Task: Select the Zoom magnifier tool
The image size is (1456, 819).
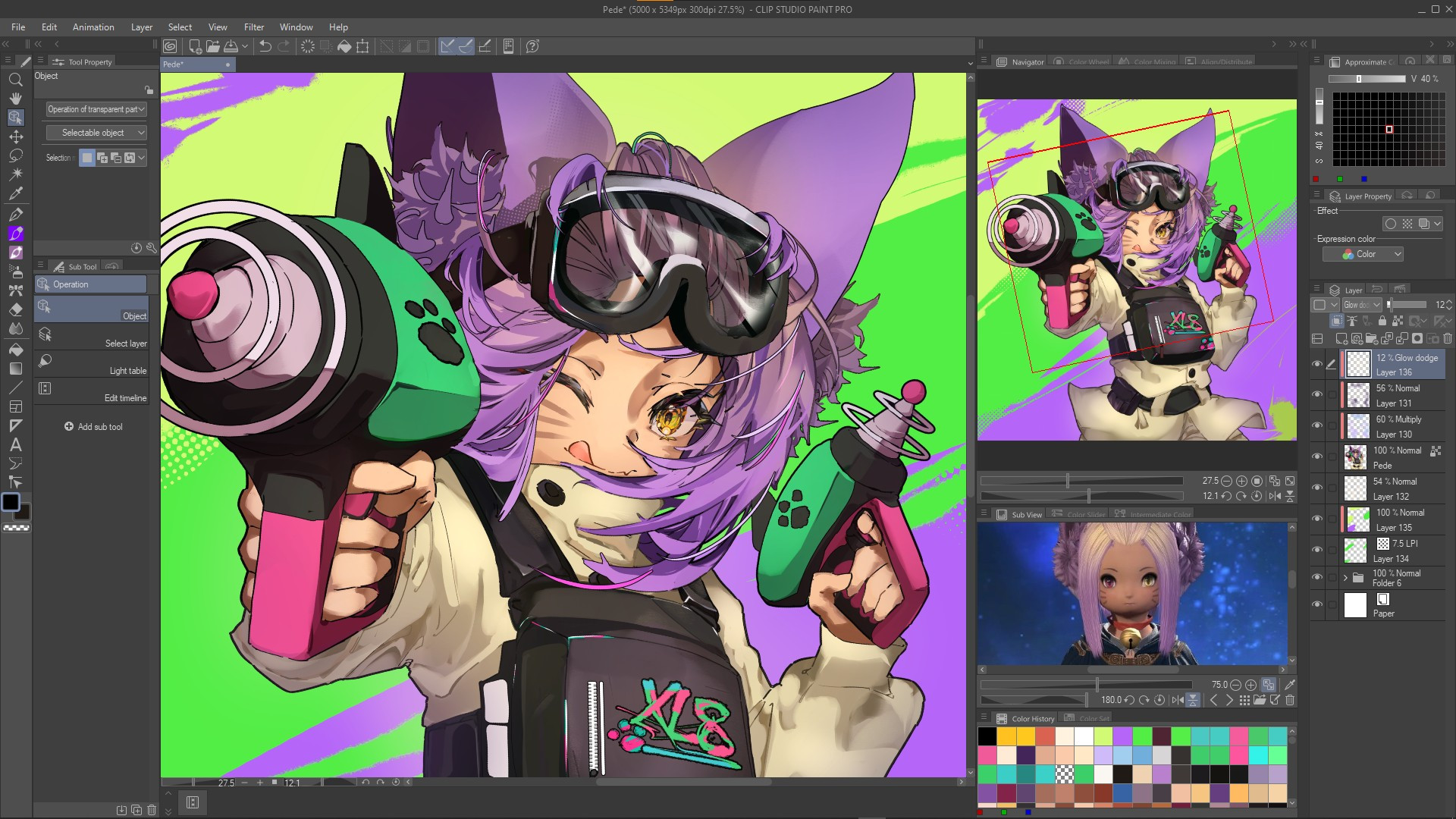Action: tap(15, 80)
